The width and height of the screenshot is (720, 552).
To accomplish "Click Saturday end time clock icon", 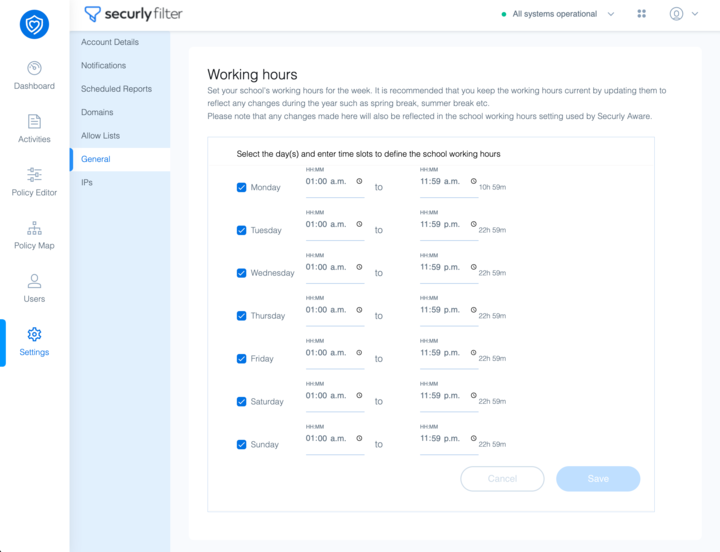I will (x=473, y=395).
